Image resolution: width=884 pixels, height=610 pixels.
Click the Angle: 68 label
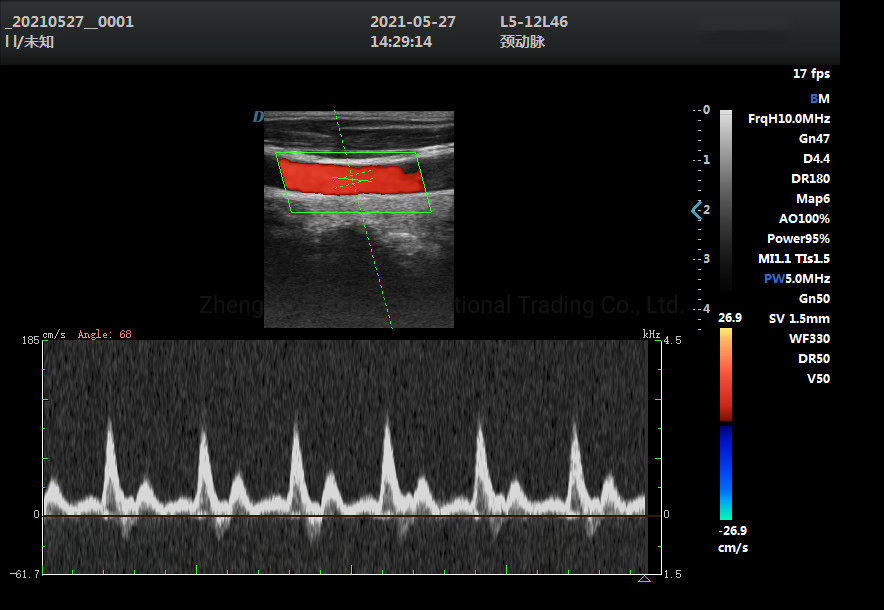tap(104, 334)
